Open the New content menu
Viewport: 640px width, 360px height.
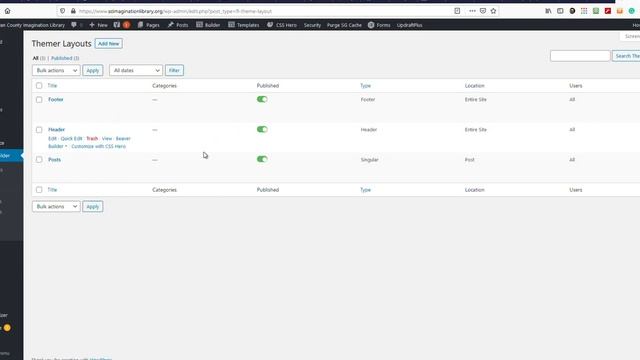98,25
